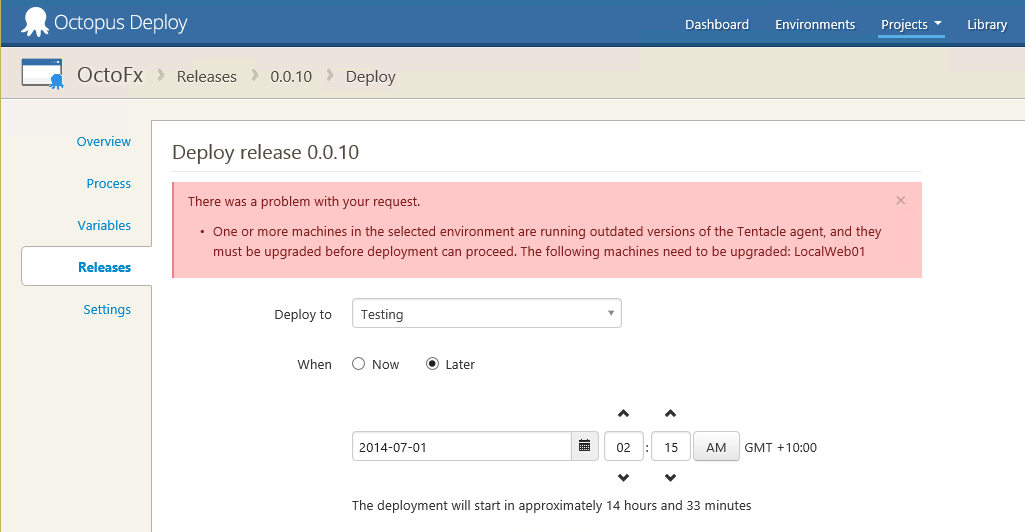Increase the minutes with up arrow
Viewport: 1025px width, 532px height.
pos(670,413)
